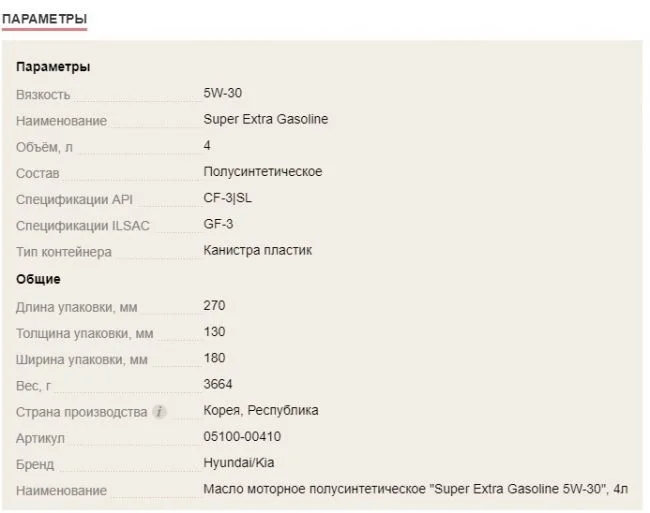
Task: Click the GF-3 ILSAC specification value
Action: (219, 224)
